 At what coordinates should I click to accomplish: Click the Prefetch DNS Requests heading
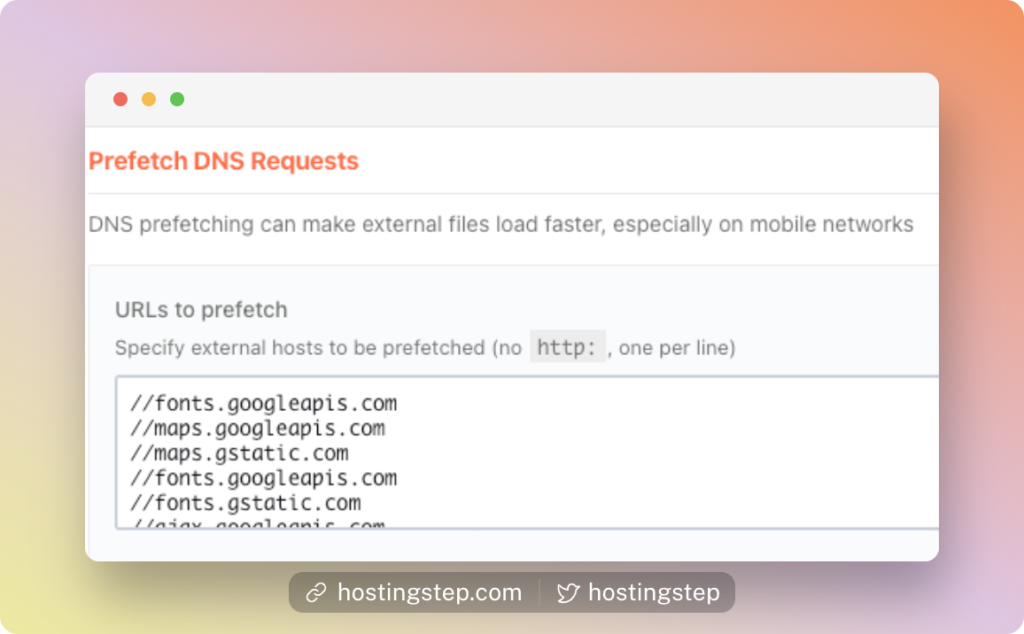pyautogui.click(x=224, y=161)
